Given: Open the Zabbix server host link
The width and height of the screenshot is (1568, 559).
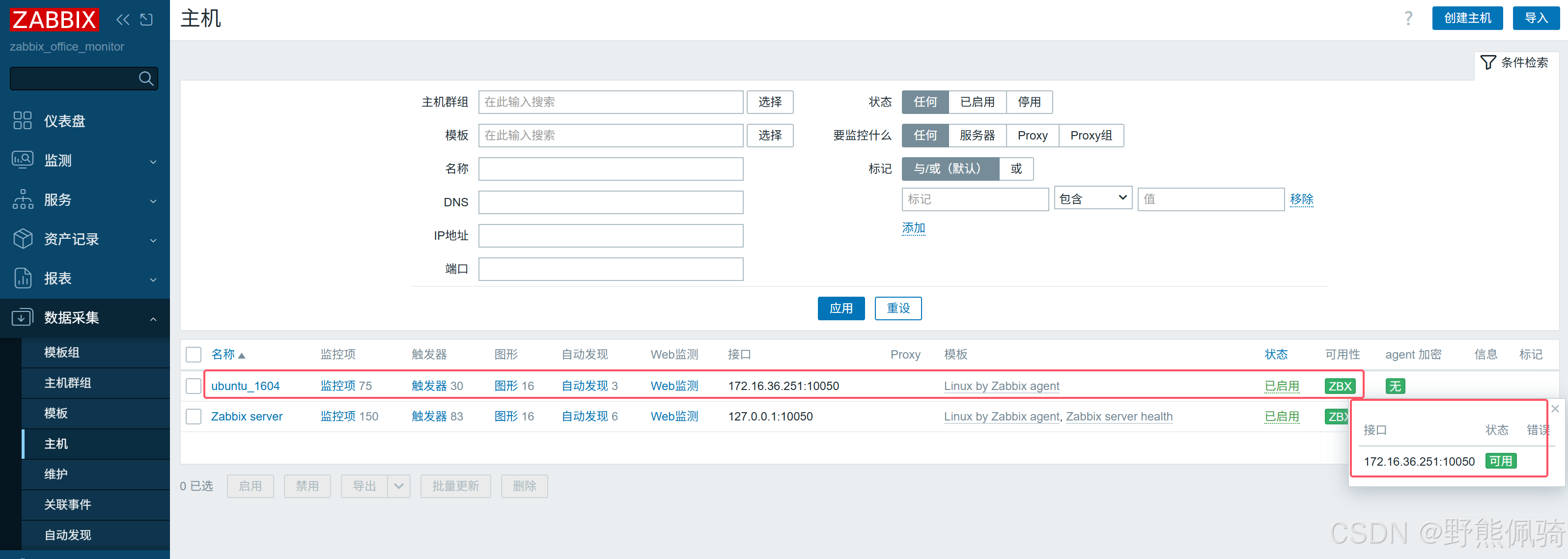Looking at the screenshot, I should (x=247, y=417).
